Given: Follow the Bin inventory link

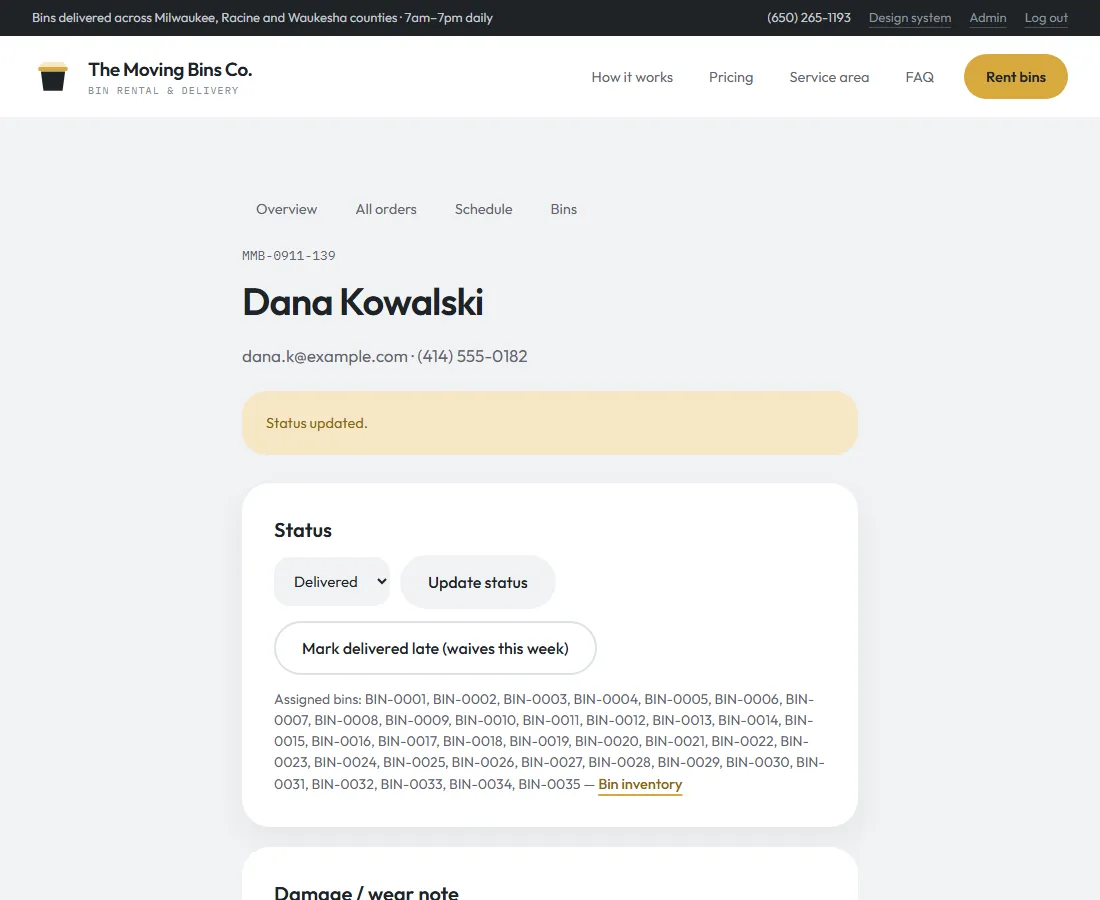Looking at the screenshot, I should pyautogui.click(x=640, y=784).
